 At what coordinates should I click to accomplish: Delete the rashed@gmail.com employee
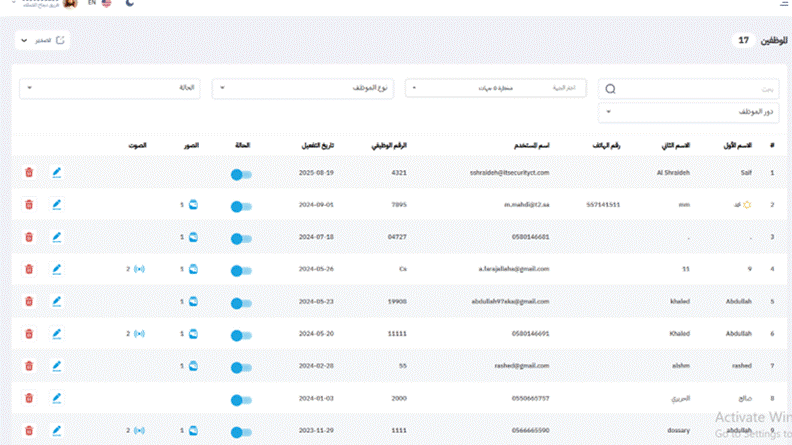(x=29, y=366)
